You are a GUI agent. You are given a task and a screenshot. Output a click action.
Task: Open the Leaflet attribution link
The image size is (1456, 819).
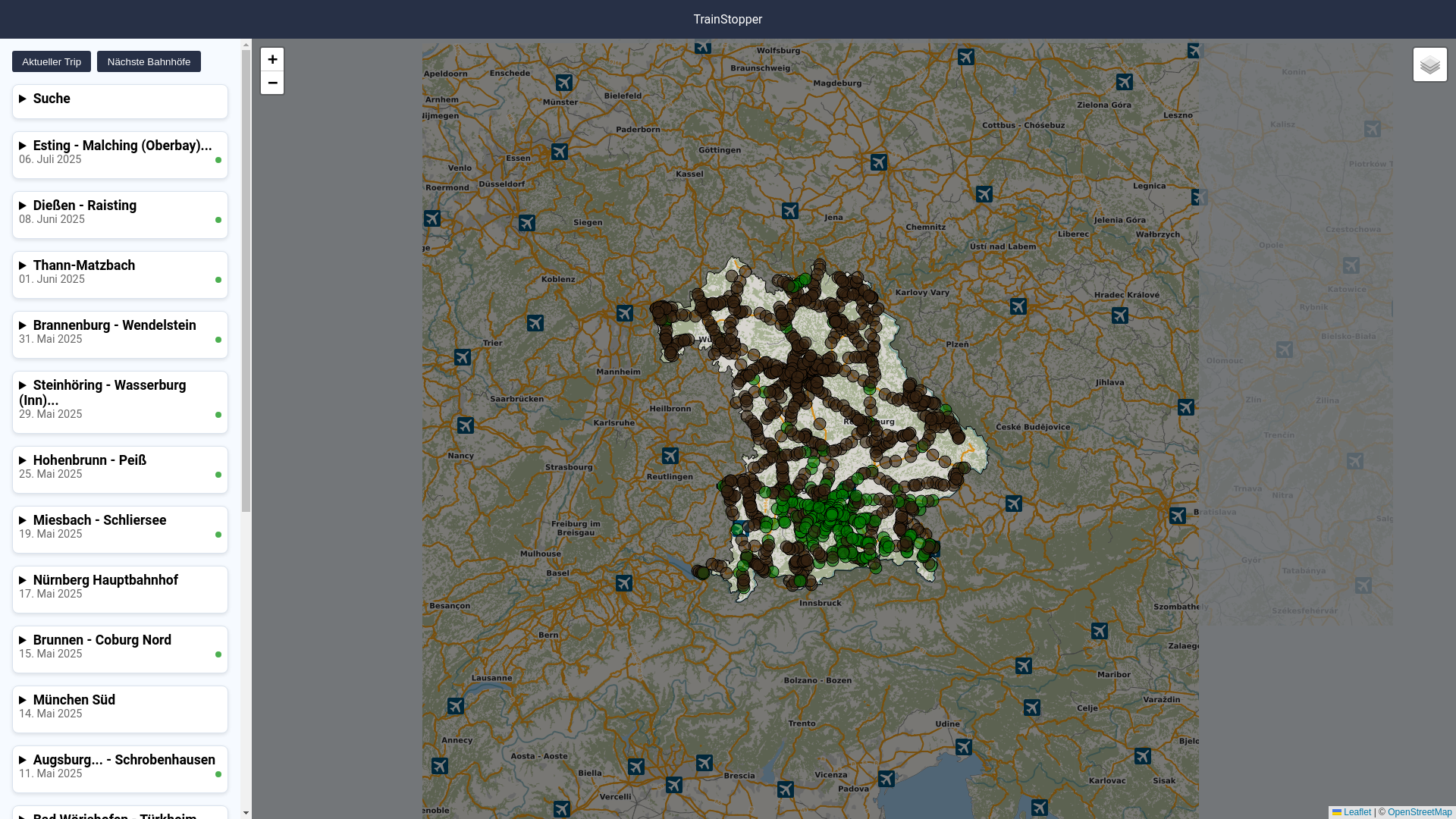point(1351,812)
